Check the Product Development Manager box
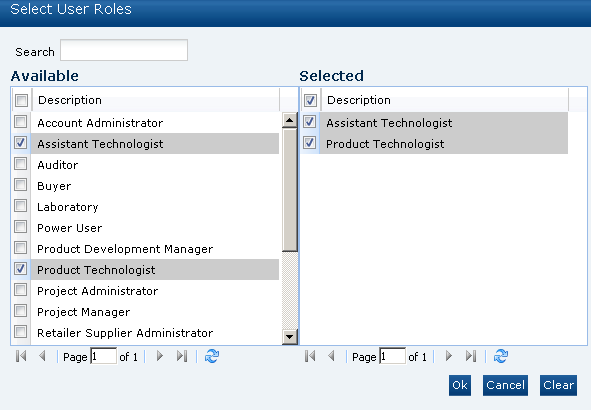The image size is (591, 410). [20, 248]
